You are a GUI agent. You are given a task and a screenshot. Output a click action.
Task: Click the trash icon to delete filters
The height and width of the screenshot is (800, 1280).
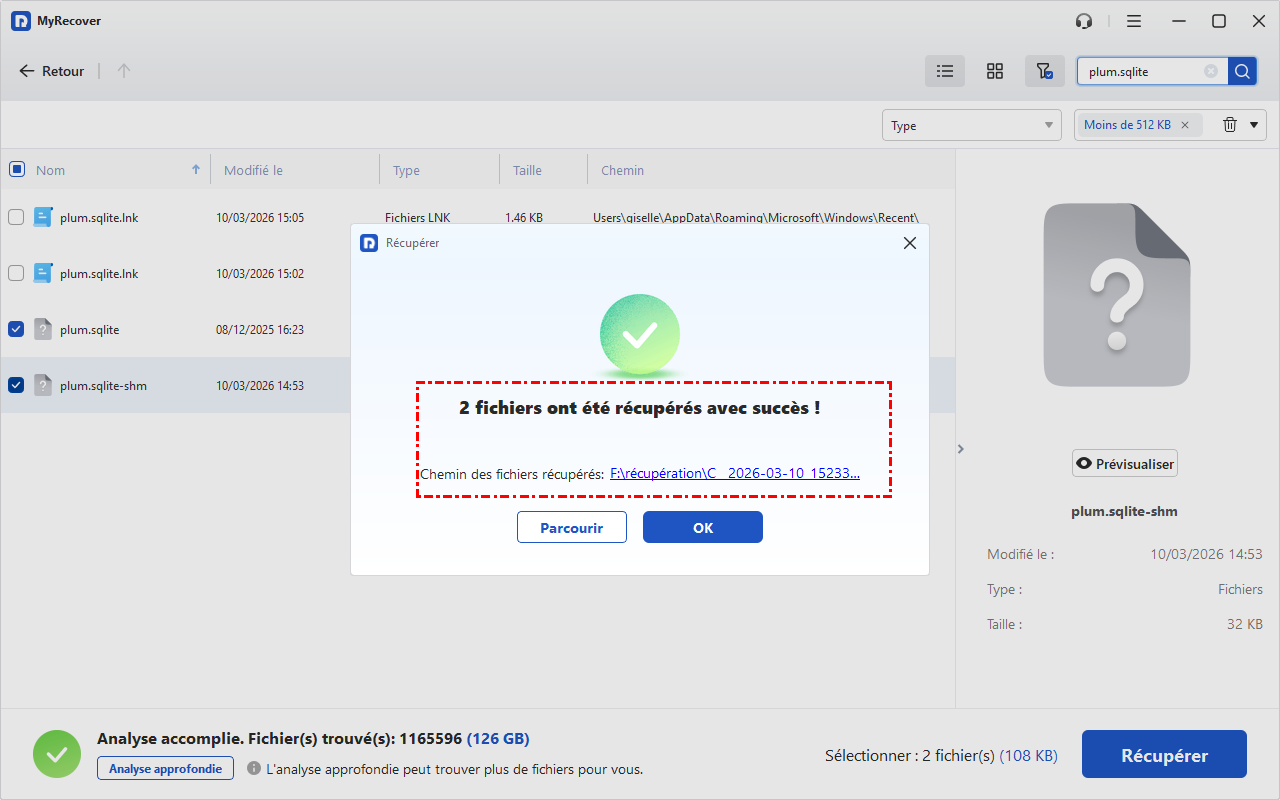[1230, 125]
